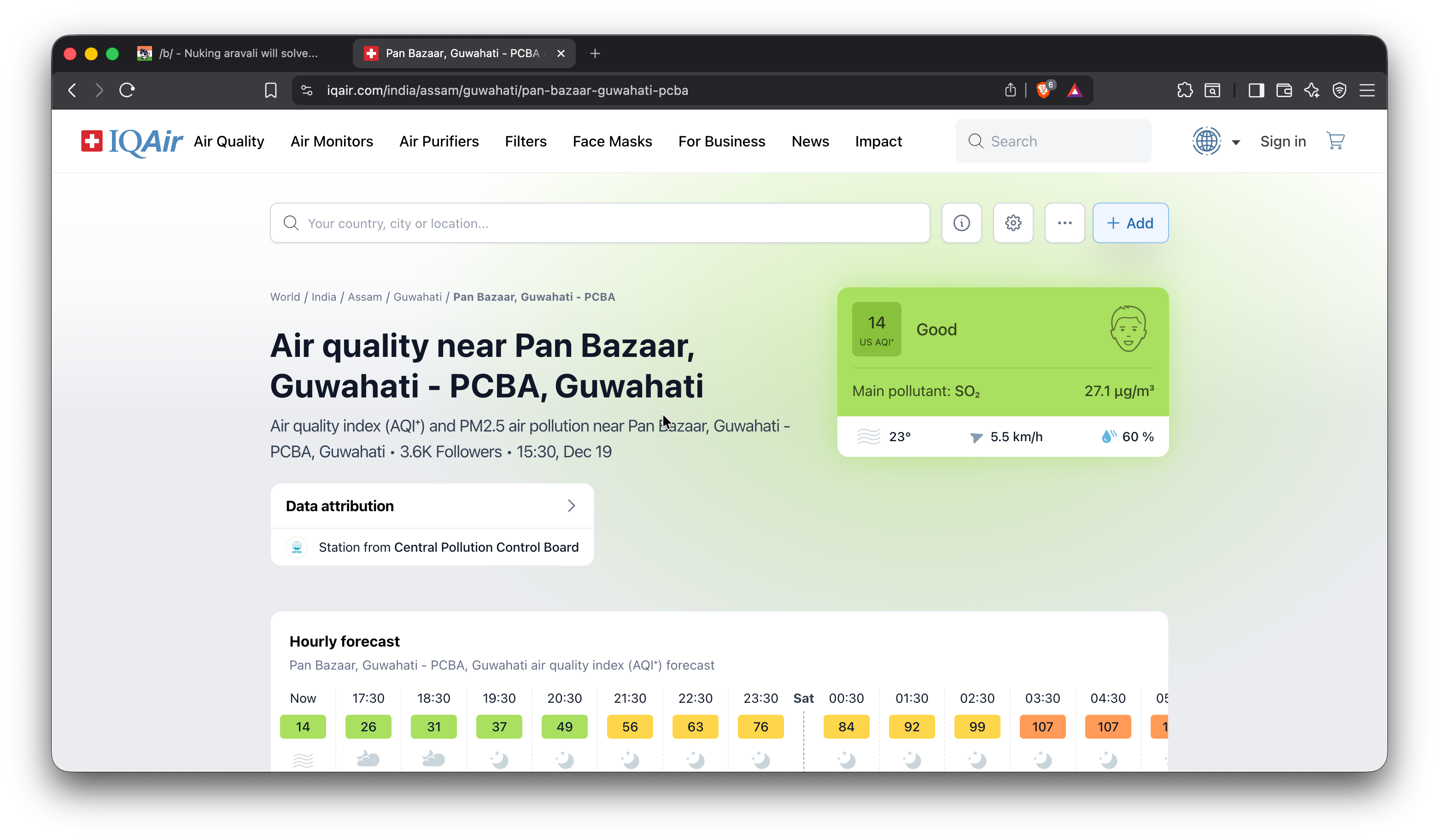Bookmark this page with bookmark icon
This screenshot has height=840, width=1439.
click(271, 90)
